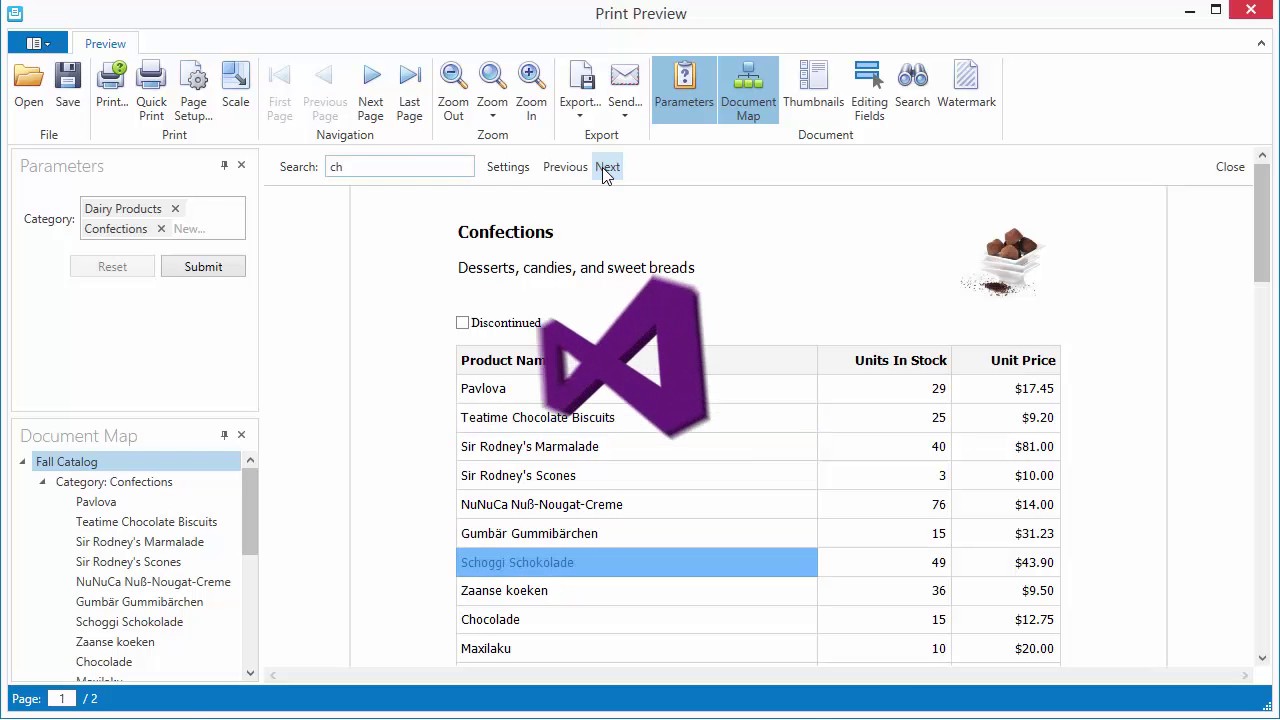
Task: Select Zaanse koeken in Document Map
Action: 115,642
